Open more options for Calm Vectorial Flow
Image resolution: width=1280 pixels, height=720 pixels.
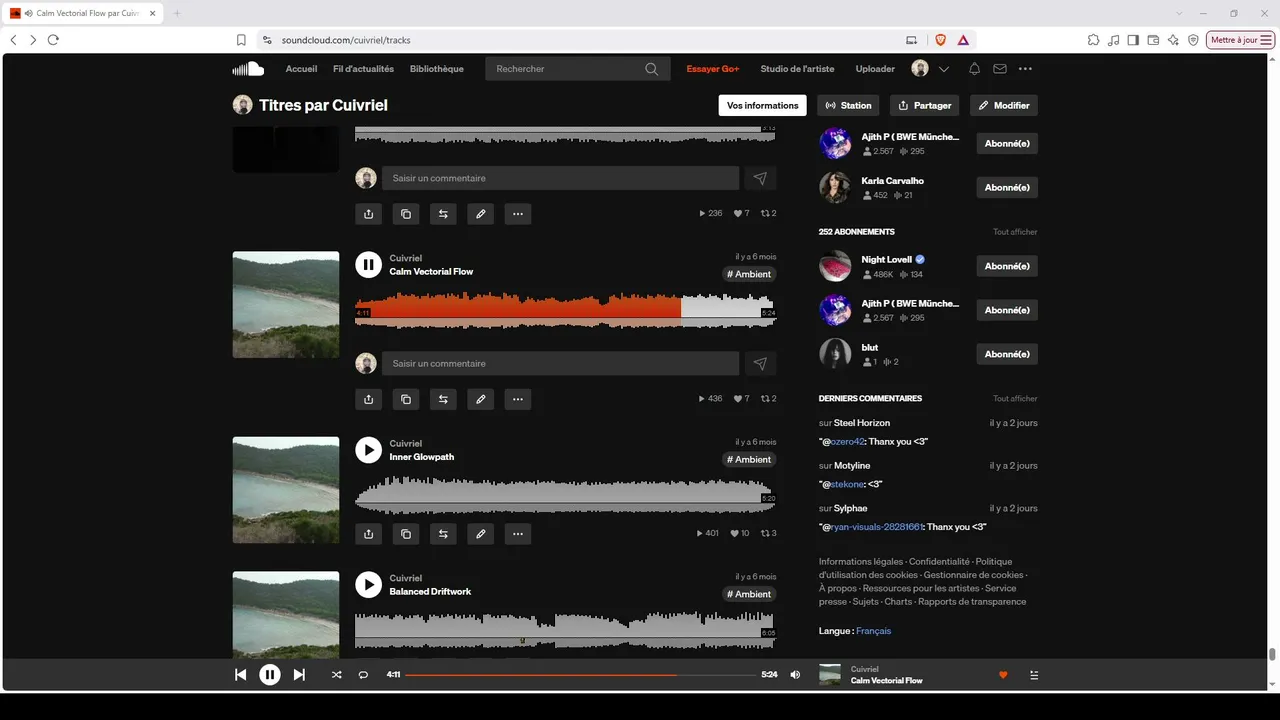pyautogui.click(x=517, y=399)
